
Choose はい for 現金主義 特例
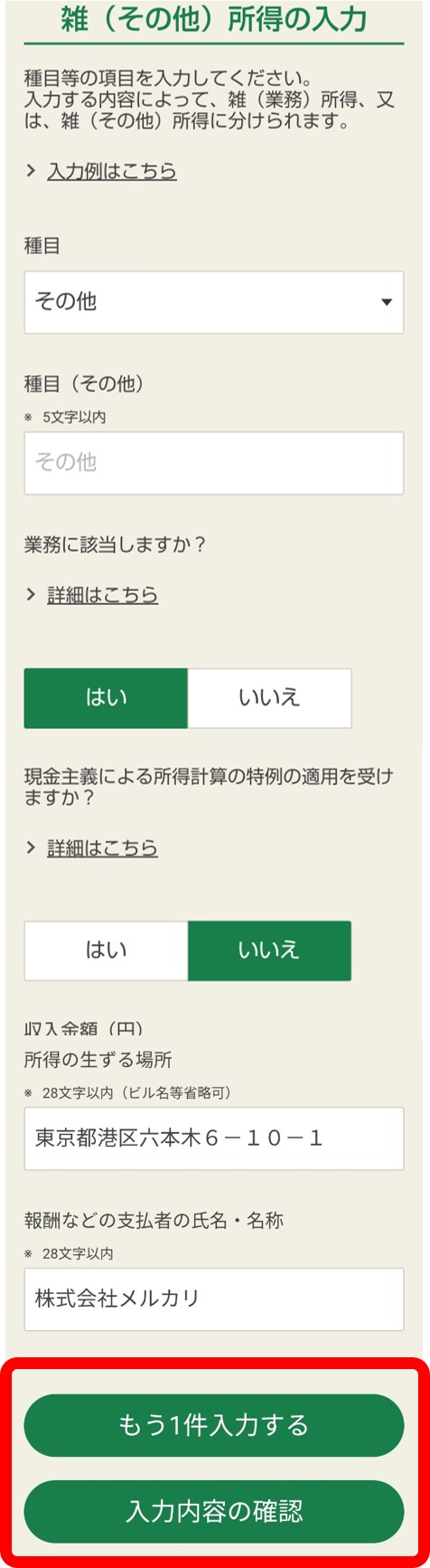[106, 950]
